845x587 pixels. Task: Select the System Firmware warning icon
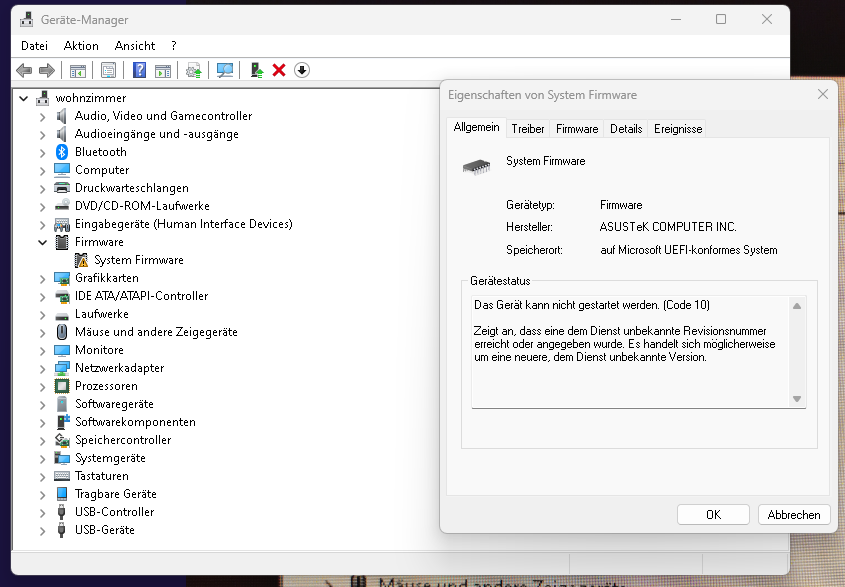pyautogui.click(x=81, y=260)
